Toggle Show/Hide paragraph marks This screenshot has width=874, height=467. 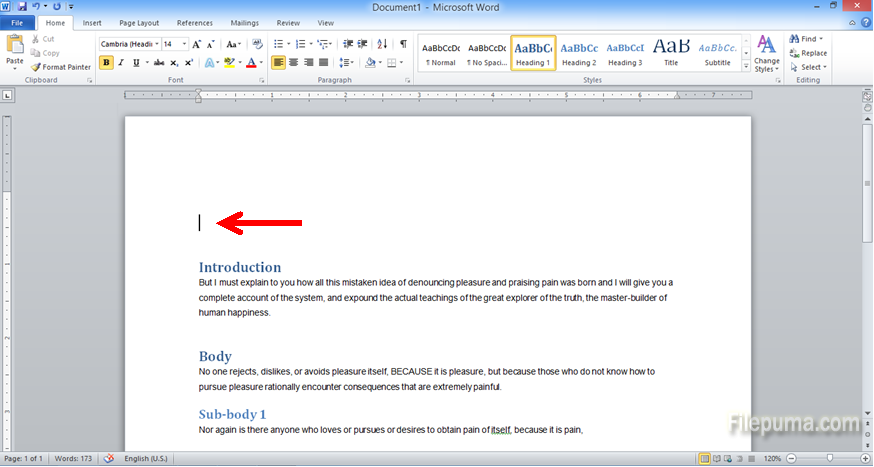(x=403, y=44)
